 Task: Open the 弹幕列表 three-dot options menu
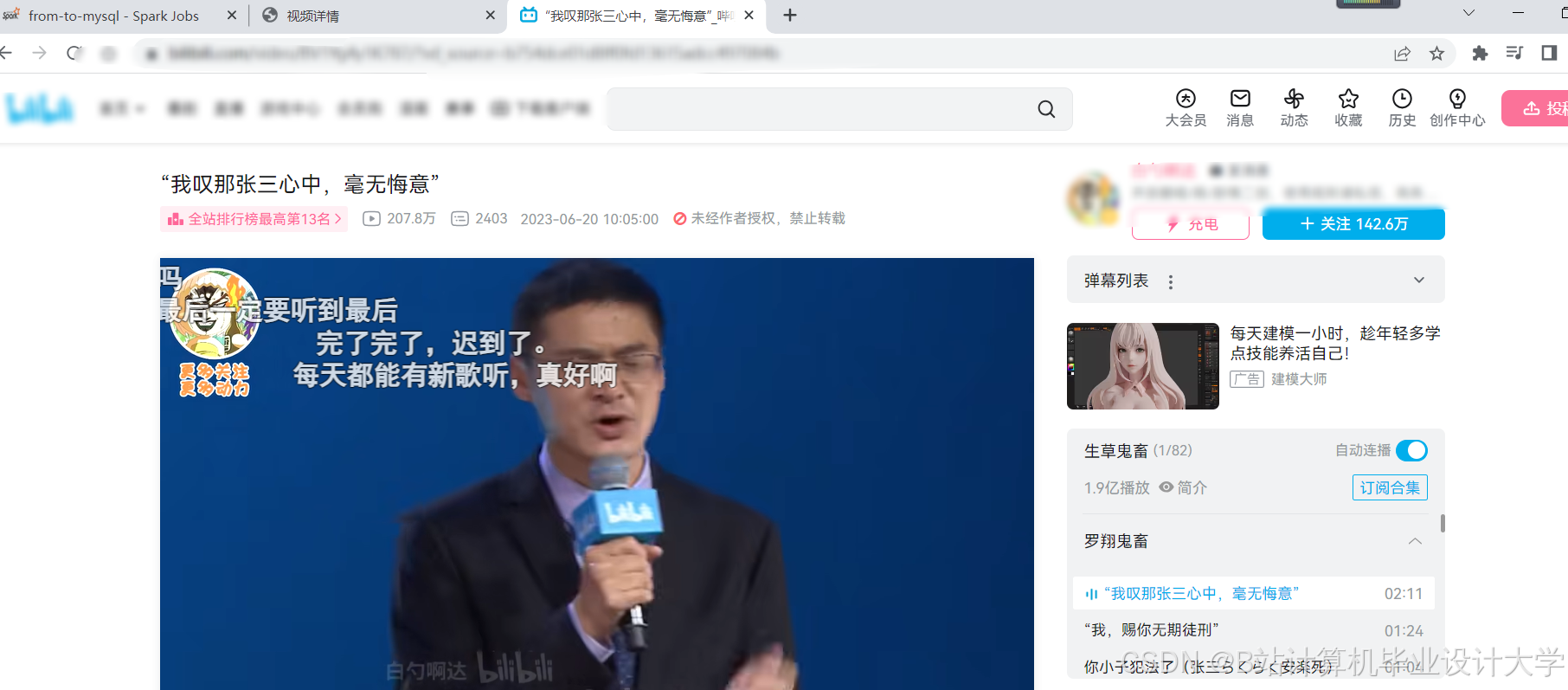pyautogui.click(x=1171, y=282)
